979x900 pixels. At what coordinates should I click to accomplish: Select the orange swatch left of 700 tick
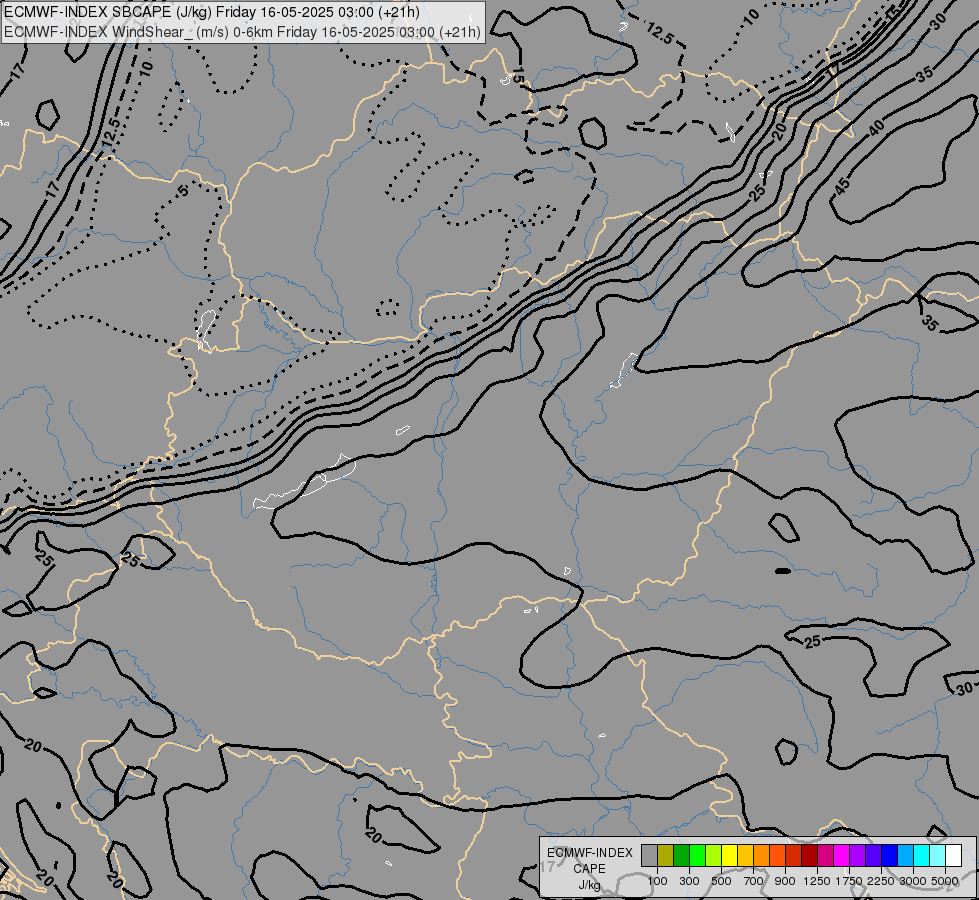click(x=761, y=856)
